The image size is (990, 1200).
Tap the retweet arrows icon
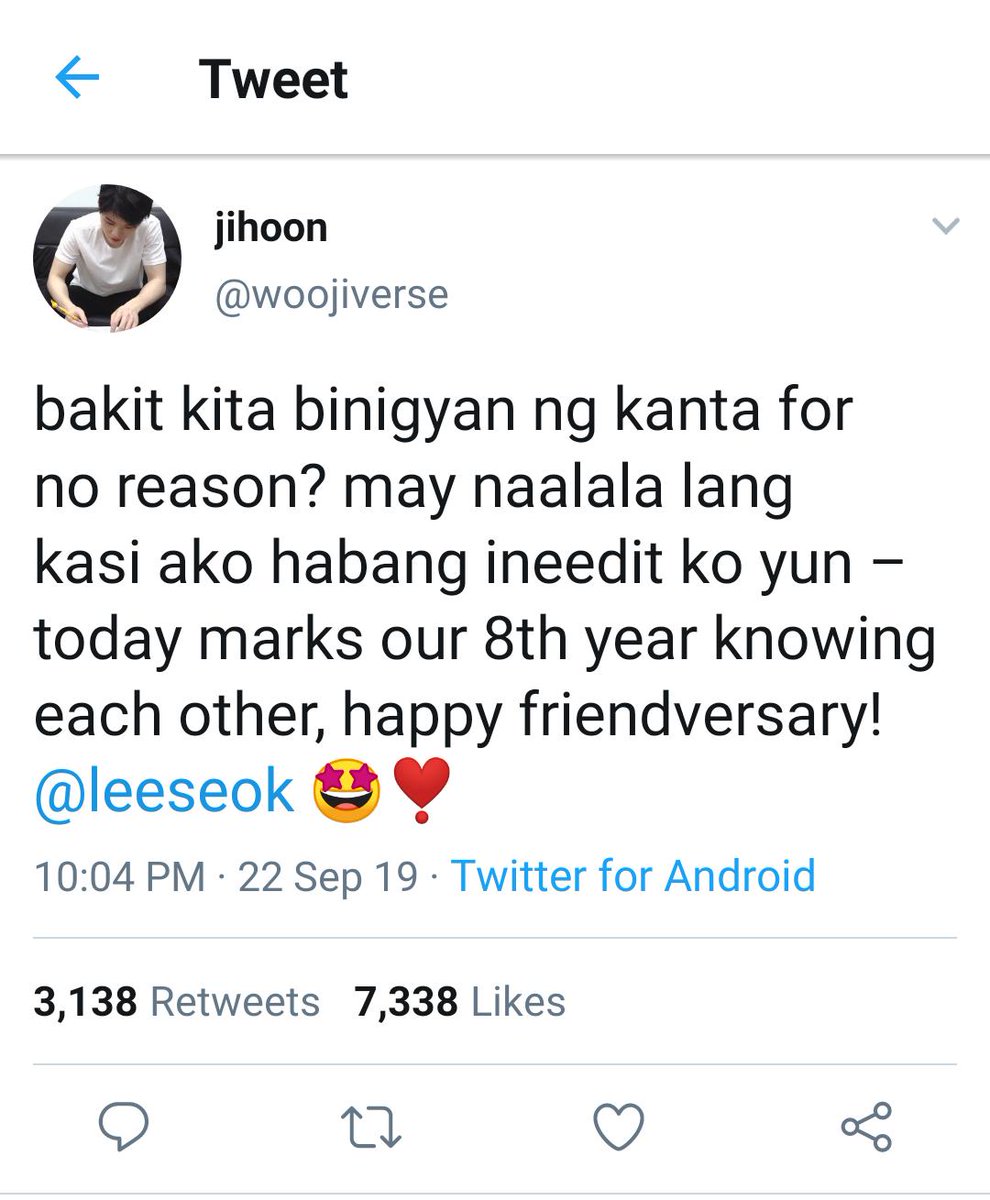[371, 1127]
